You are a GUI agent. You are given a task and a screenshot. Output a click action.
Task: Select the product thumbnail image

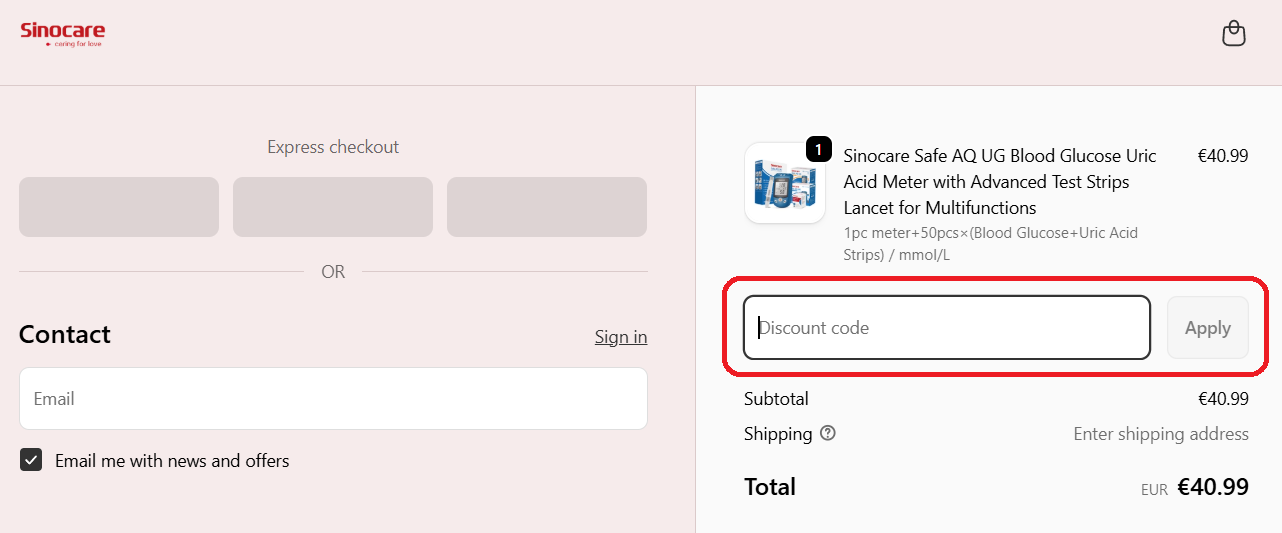(784, 184)
